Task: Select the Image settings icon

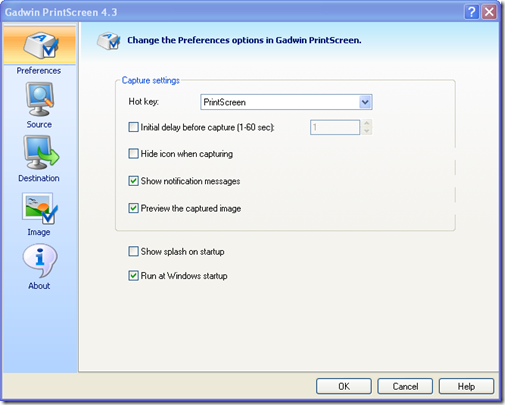Action: [40, 208]
